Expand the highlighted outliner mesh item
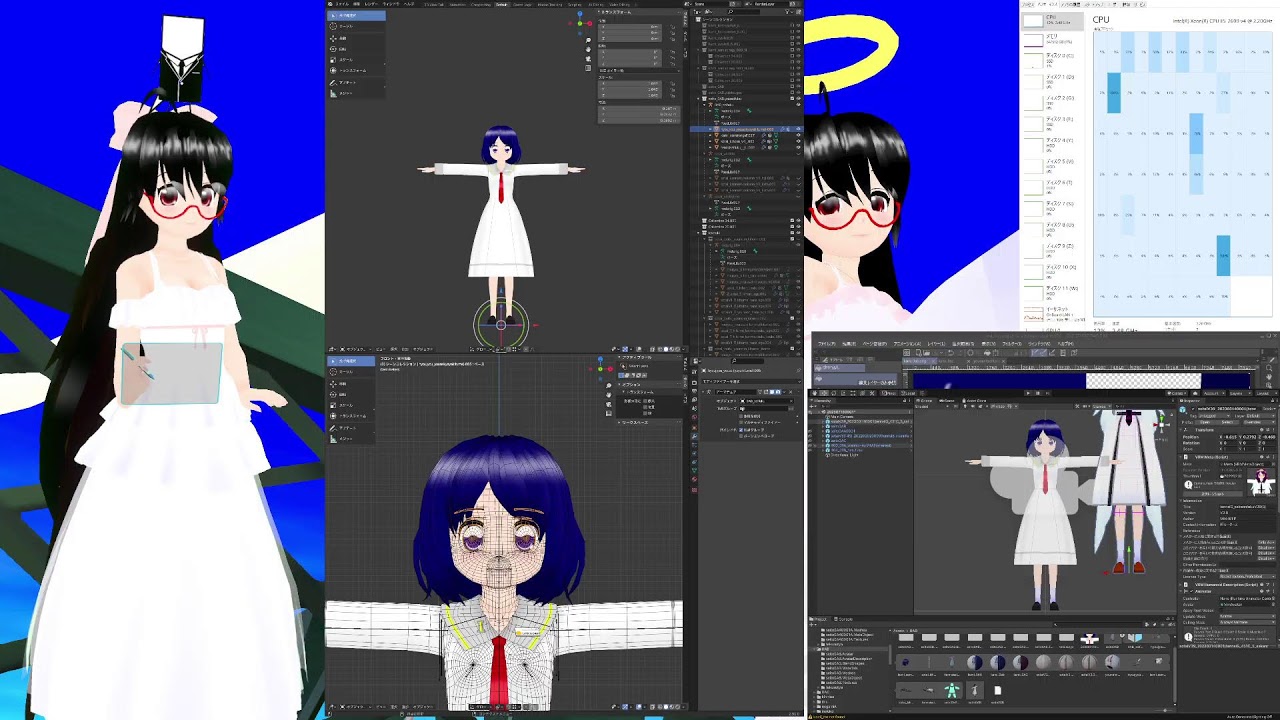The height and width of the screenshot is (720, 1280). [x=710, y=129]
